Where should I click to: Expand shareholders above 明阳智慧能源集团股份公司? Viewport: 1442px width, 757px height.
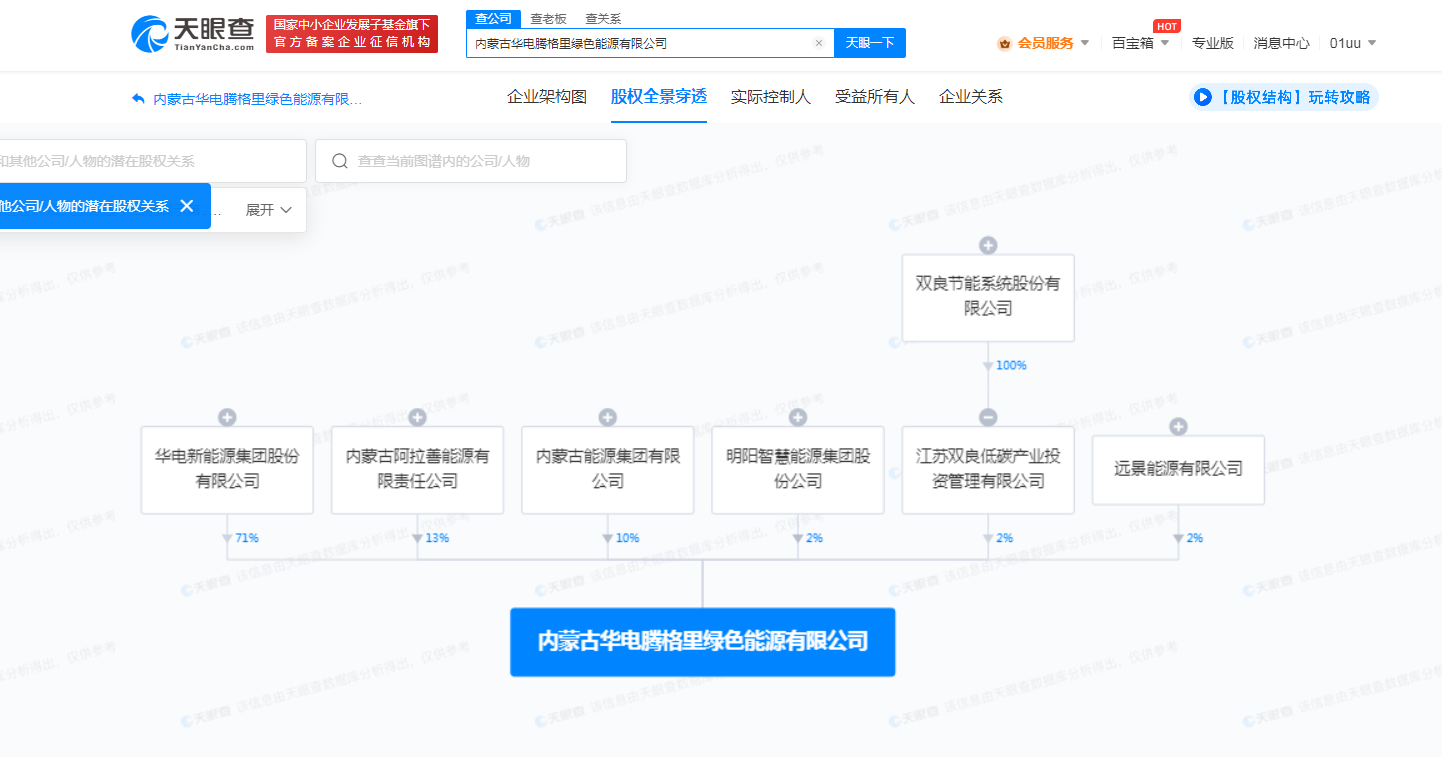(x=798, y=418)
